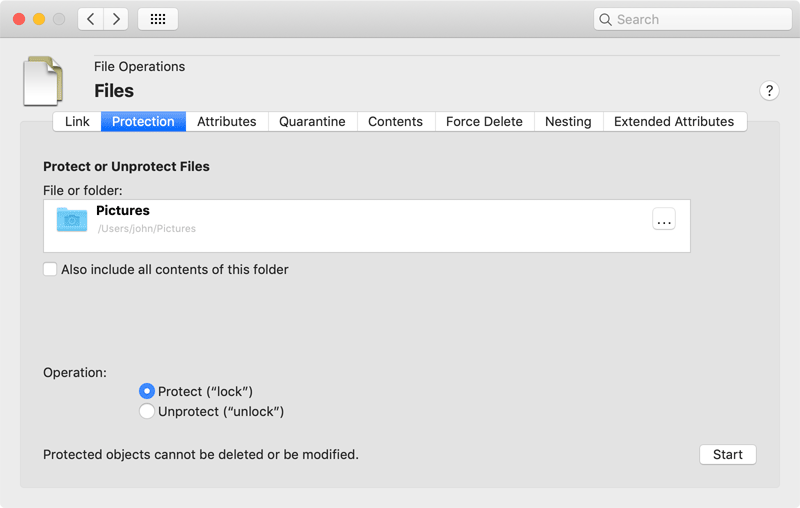Viewport: 800px width, 508px height.
Task: Go forward with the right arrow
Action: pos(116,19)
